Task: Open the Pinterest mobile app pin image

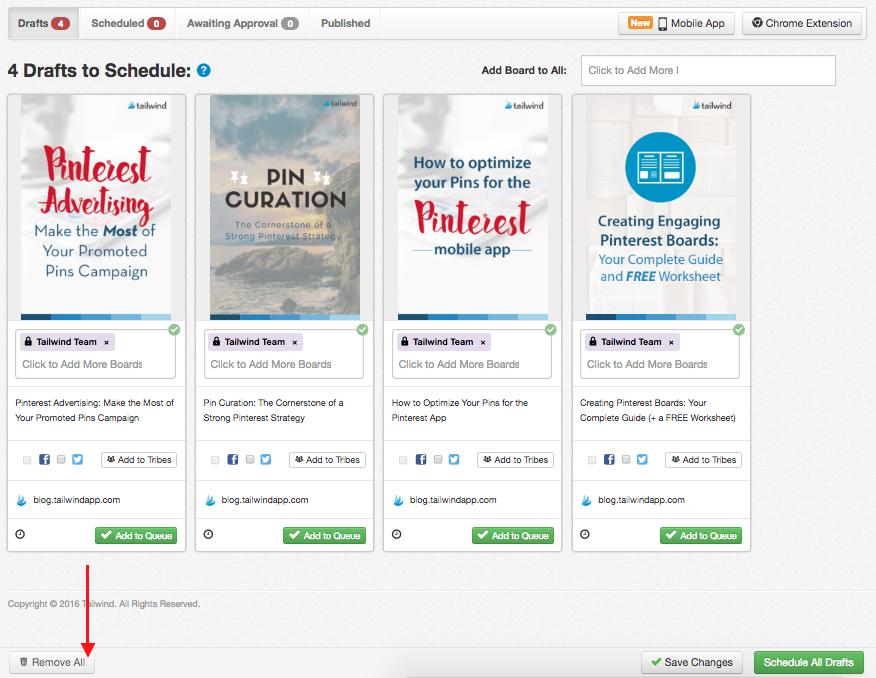Action: (x=473, y=208)
